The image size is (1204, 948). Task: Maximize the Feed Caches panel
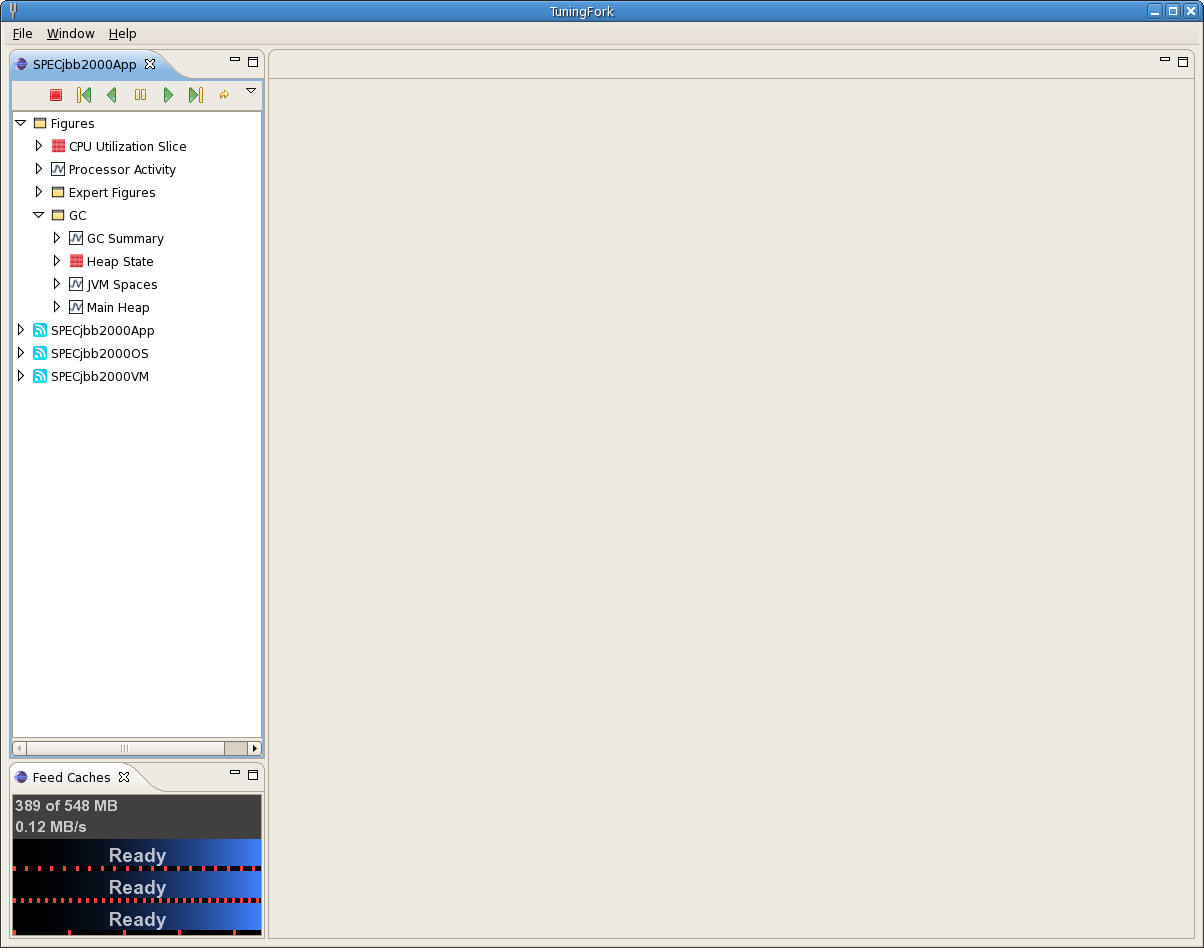(253, 774)
